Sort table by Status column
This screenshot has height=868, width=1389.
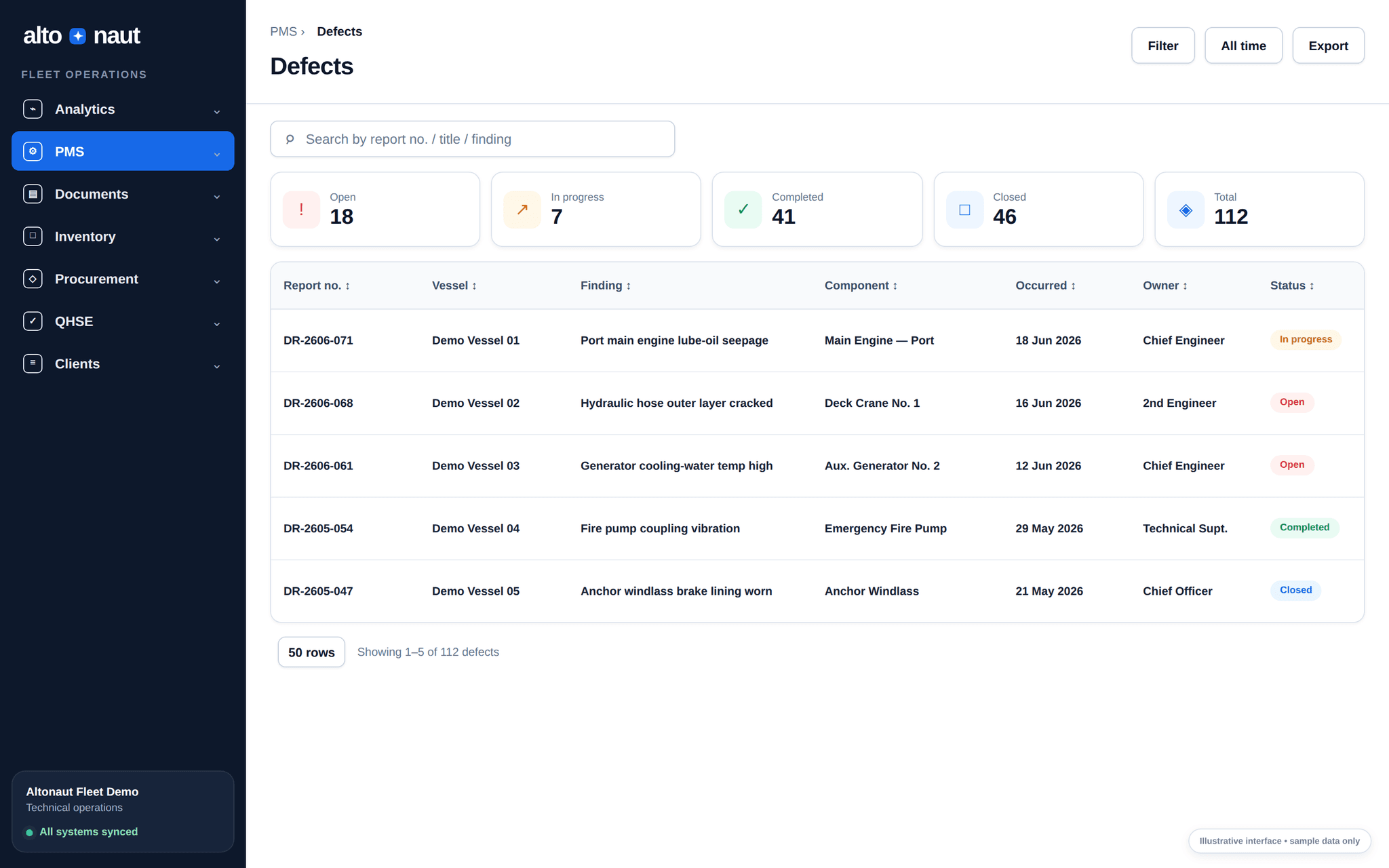(1292, 285)
